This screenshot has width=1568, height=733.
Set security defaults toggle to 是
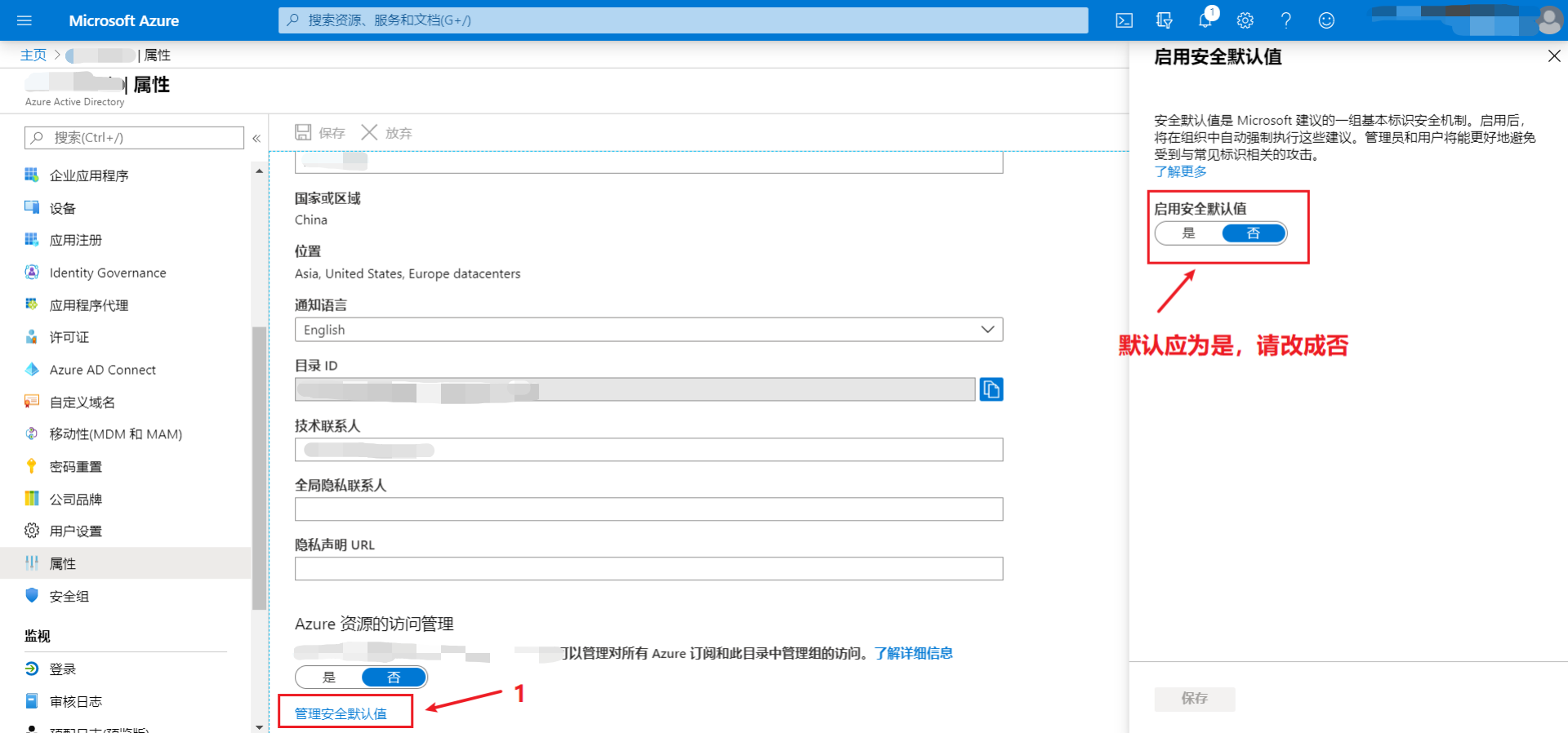click(x=1189, y=233)
